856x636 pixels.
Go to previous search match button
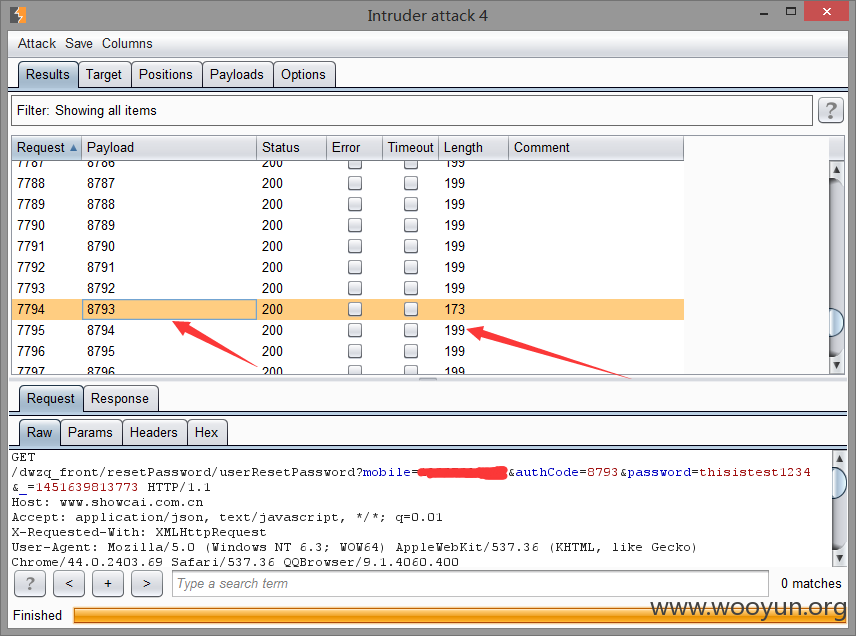point(69,584)
